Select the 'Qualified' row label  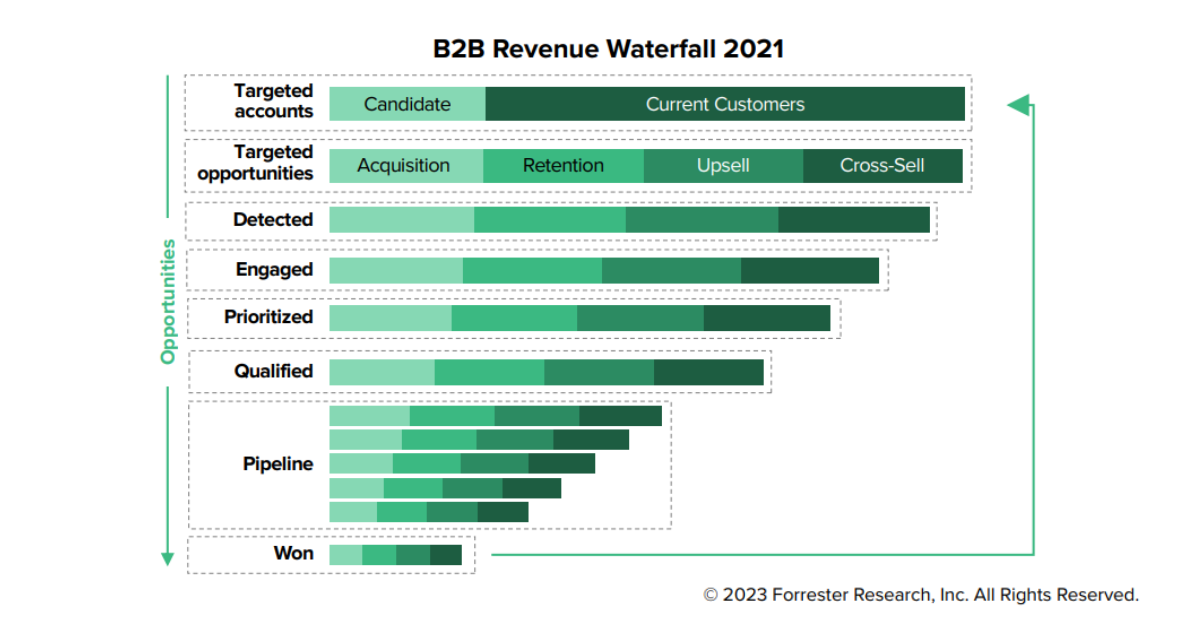click(x=273, y=371)
